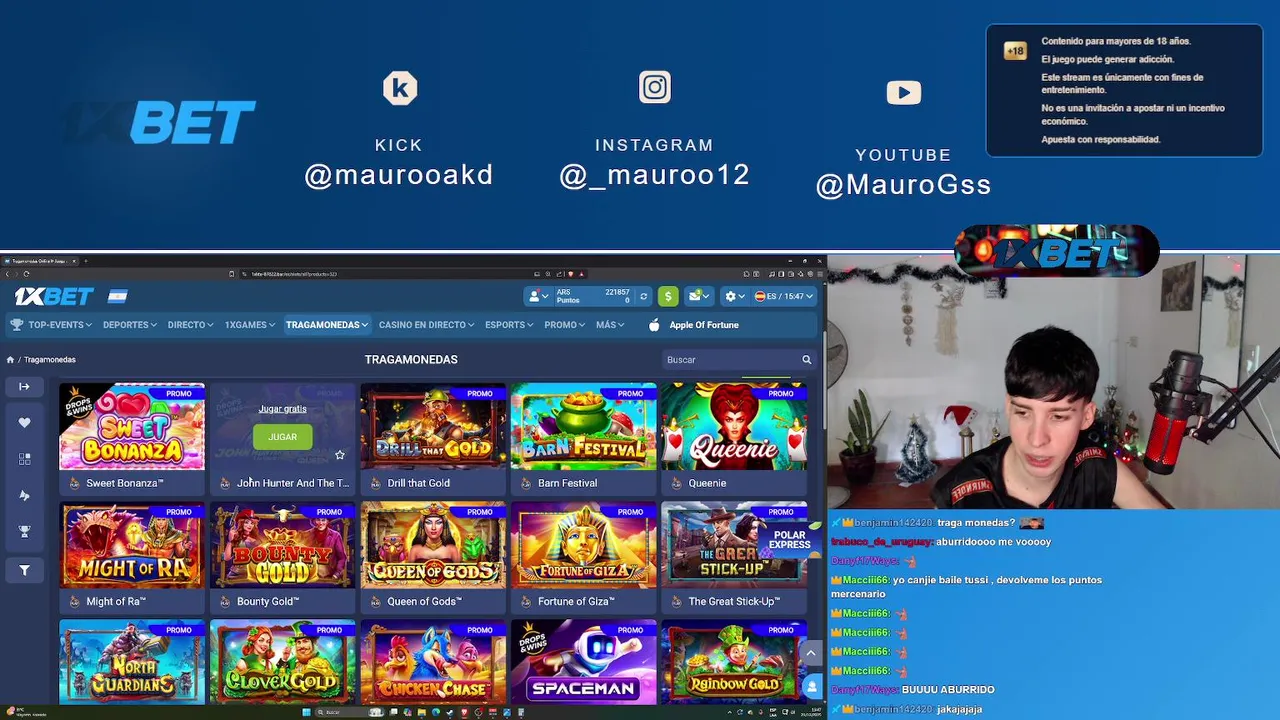Screen dimensions: 1280x720
Task: Click the categories grid sidebar icon
Action: (24, 459)
